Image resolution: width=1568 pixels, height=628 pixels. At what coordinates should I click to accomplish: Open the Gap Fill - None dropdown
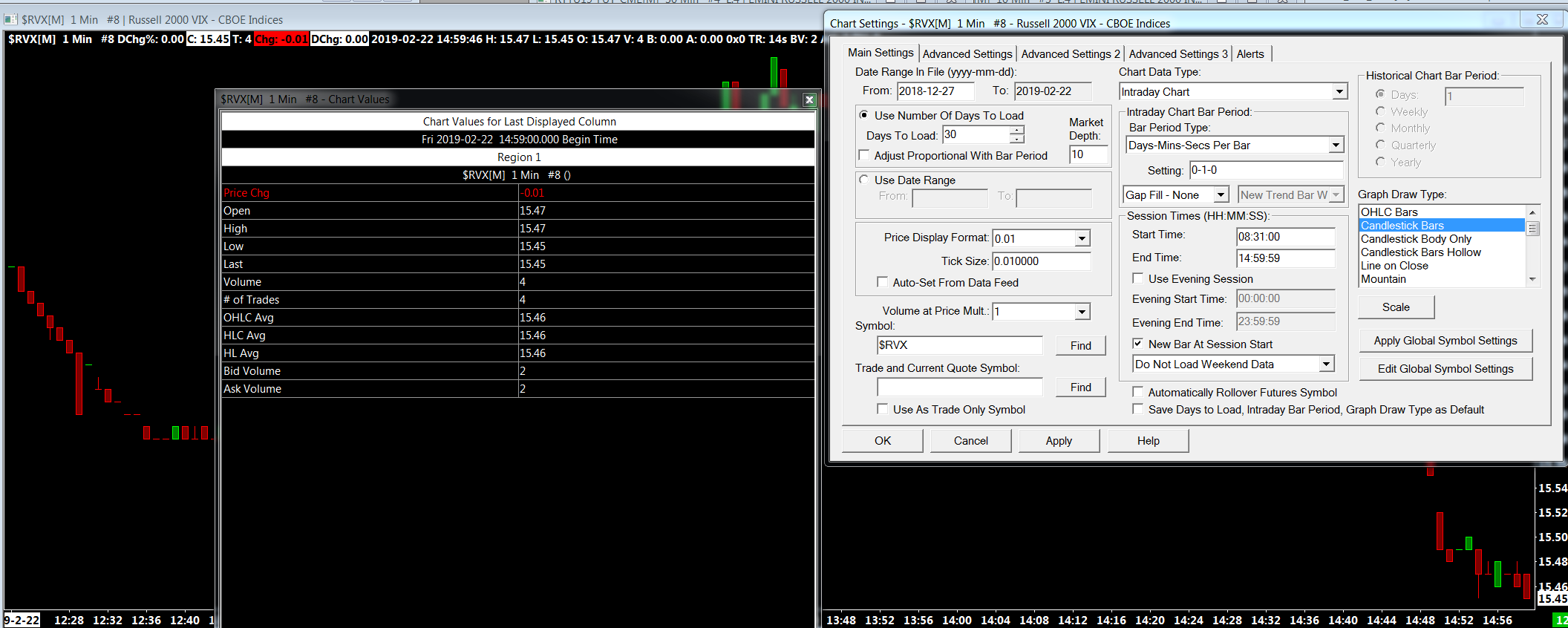(1221, 195)
